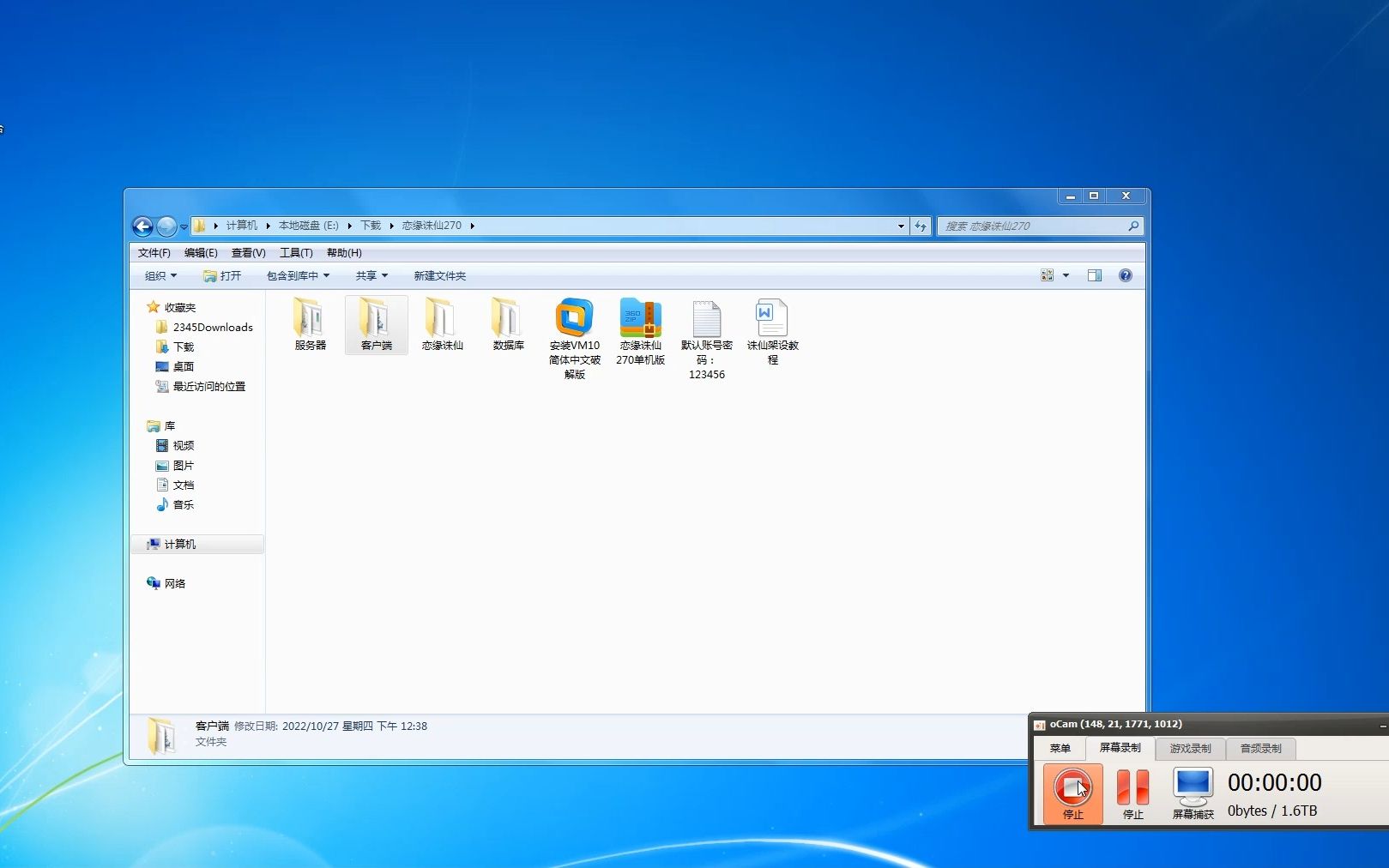Switch to oCam 游戏录制 tab
The height and width of the screenshot is (868, 1389).
click(x=1190, y=749)
